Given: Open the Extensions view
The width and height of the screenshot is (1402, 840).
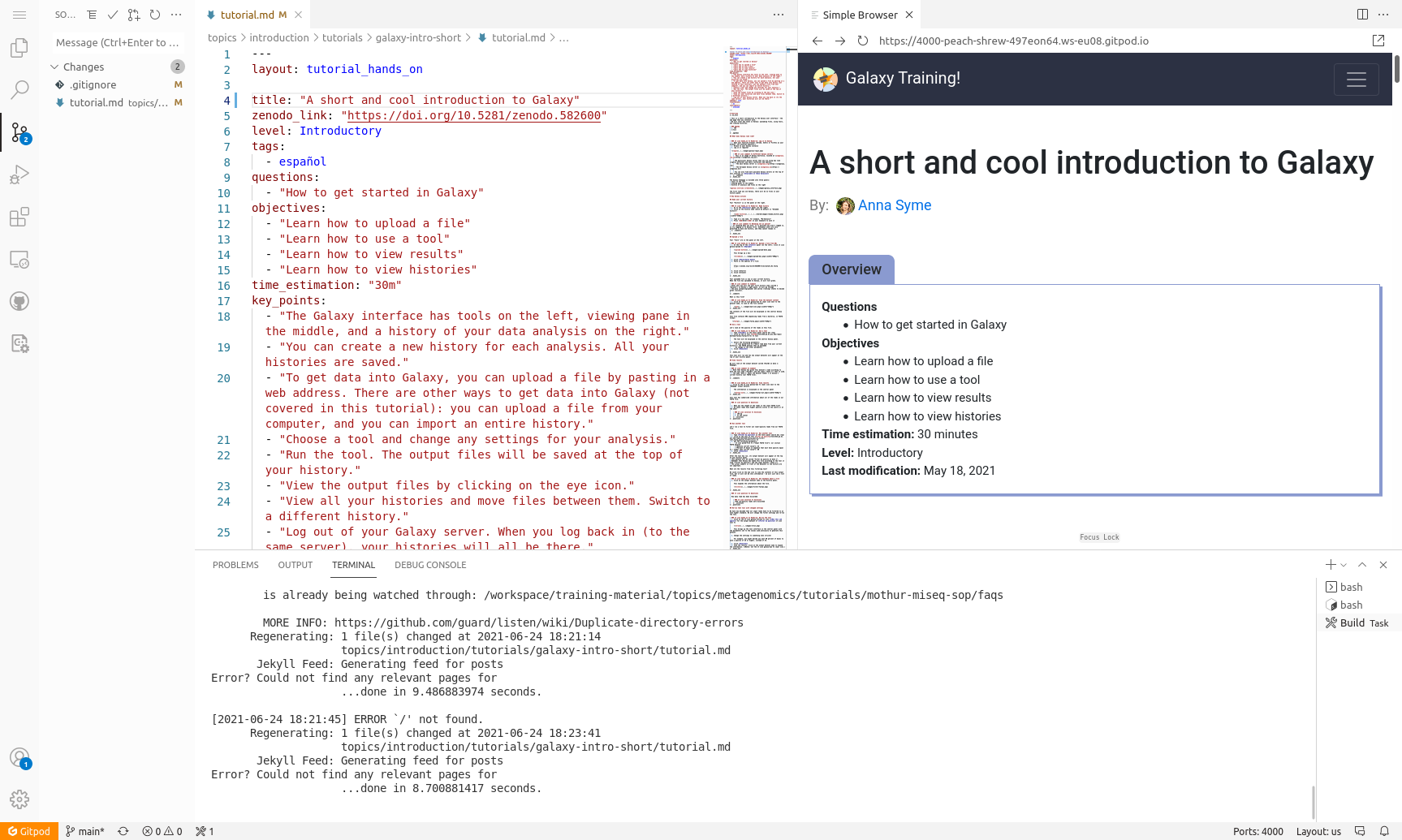Looking at the screenshot, I should click(19, 217).
